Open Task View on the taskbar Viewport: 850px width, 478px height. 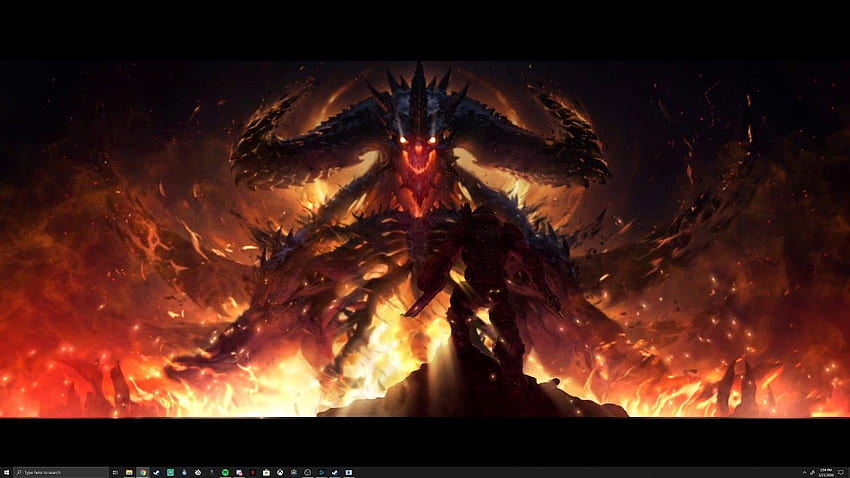tap(115, 473)
